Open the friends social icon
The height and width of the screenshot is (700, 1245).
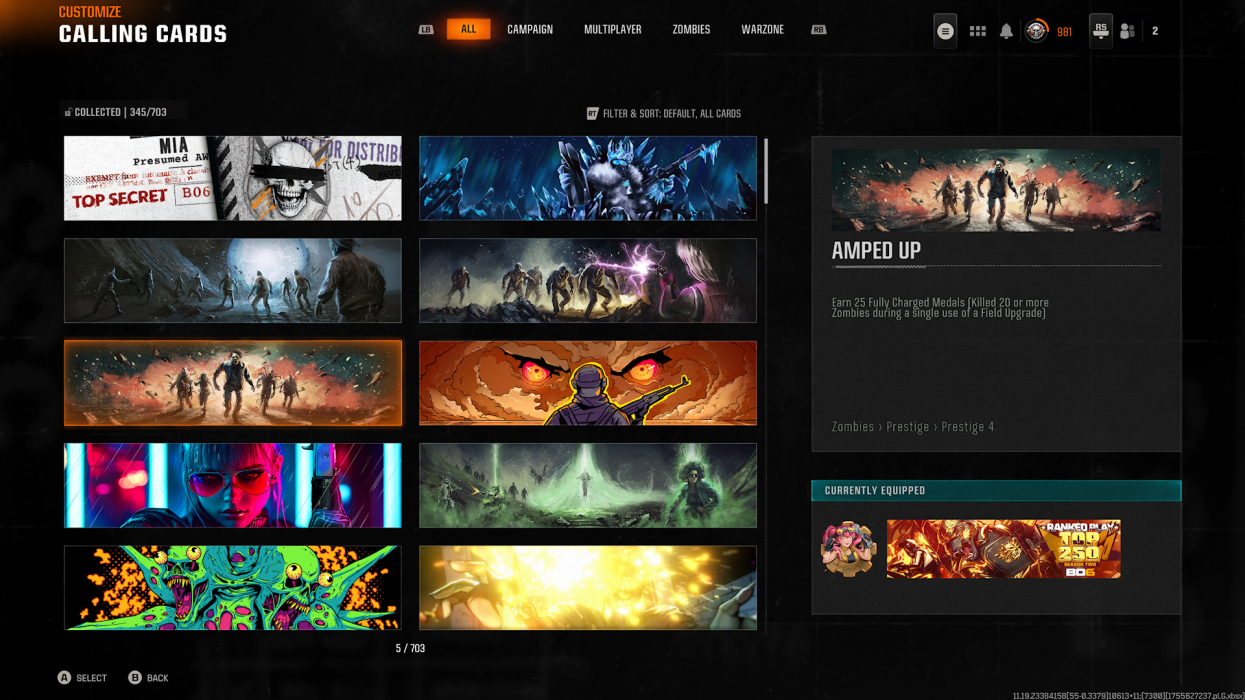click(1127, 31)
